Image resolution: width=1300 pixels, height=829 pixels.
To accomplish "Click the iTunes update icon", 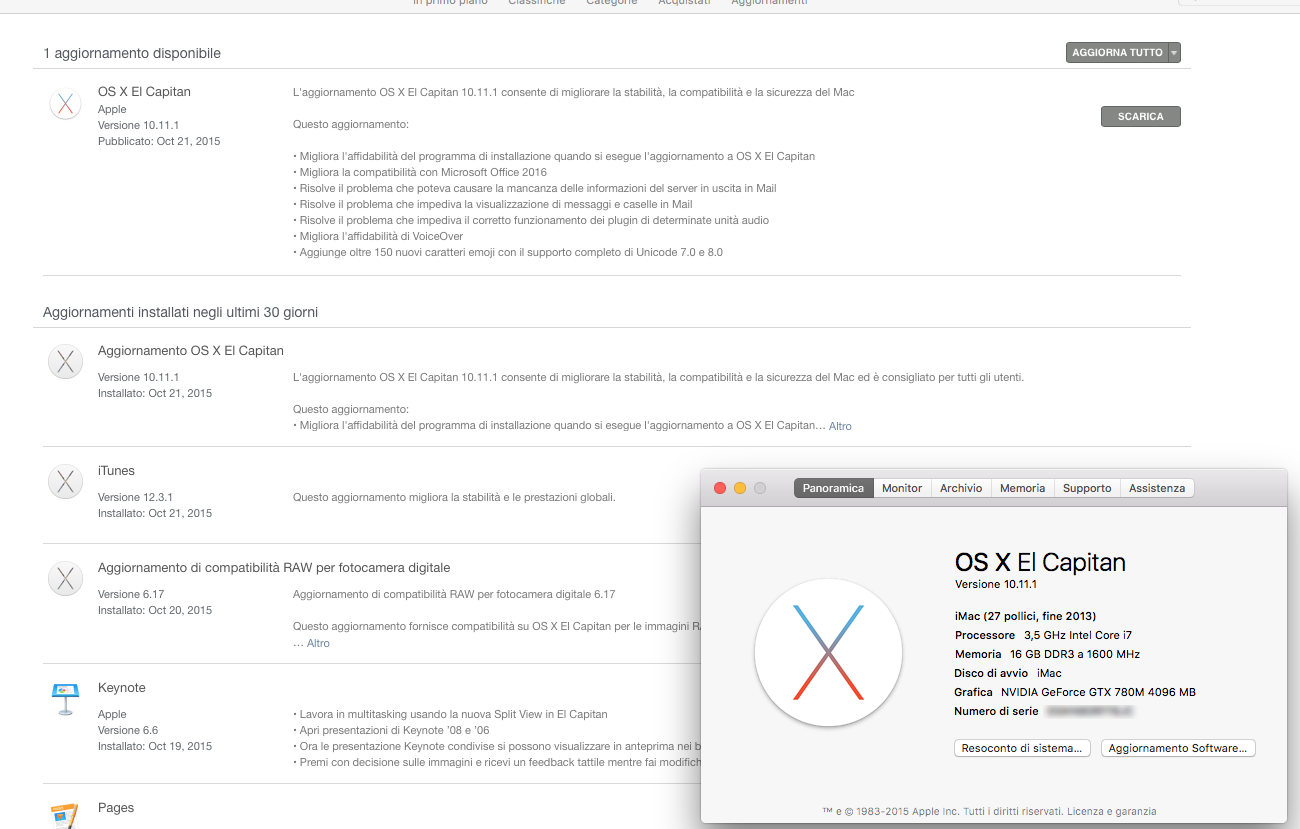I will click(x=65, y=482).
